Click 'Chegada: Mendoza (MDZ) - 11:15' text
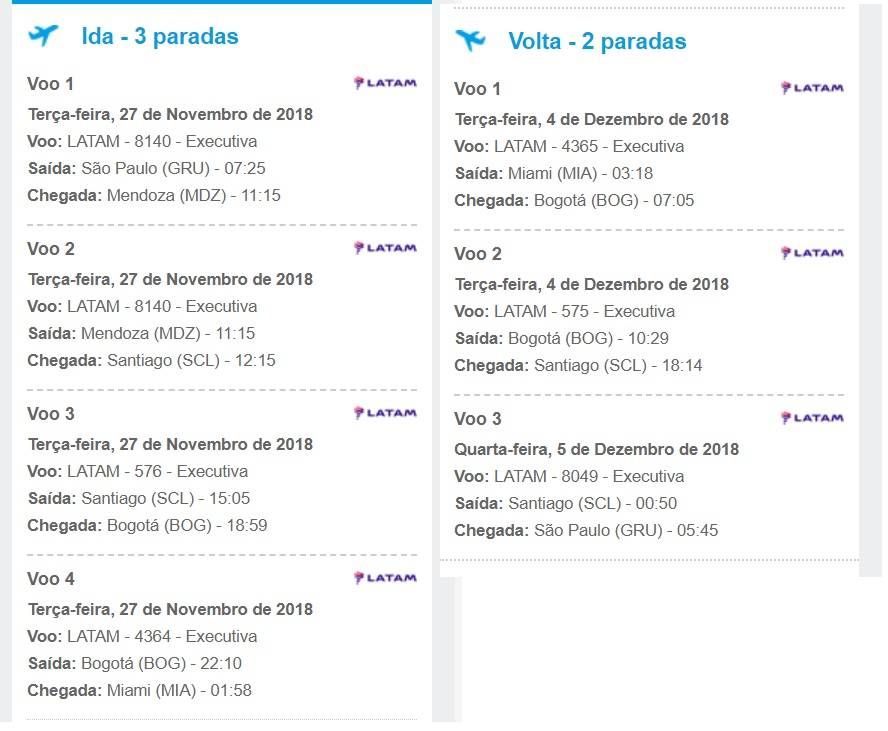Screen dimensions: 888x731 tap(154, 195)
